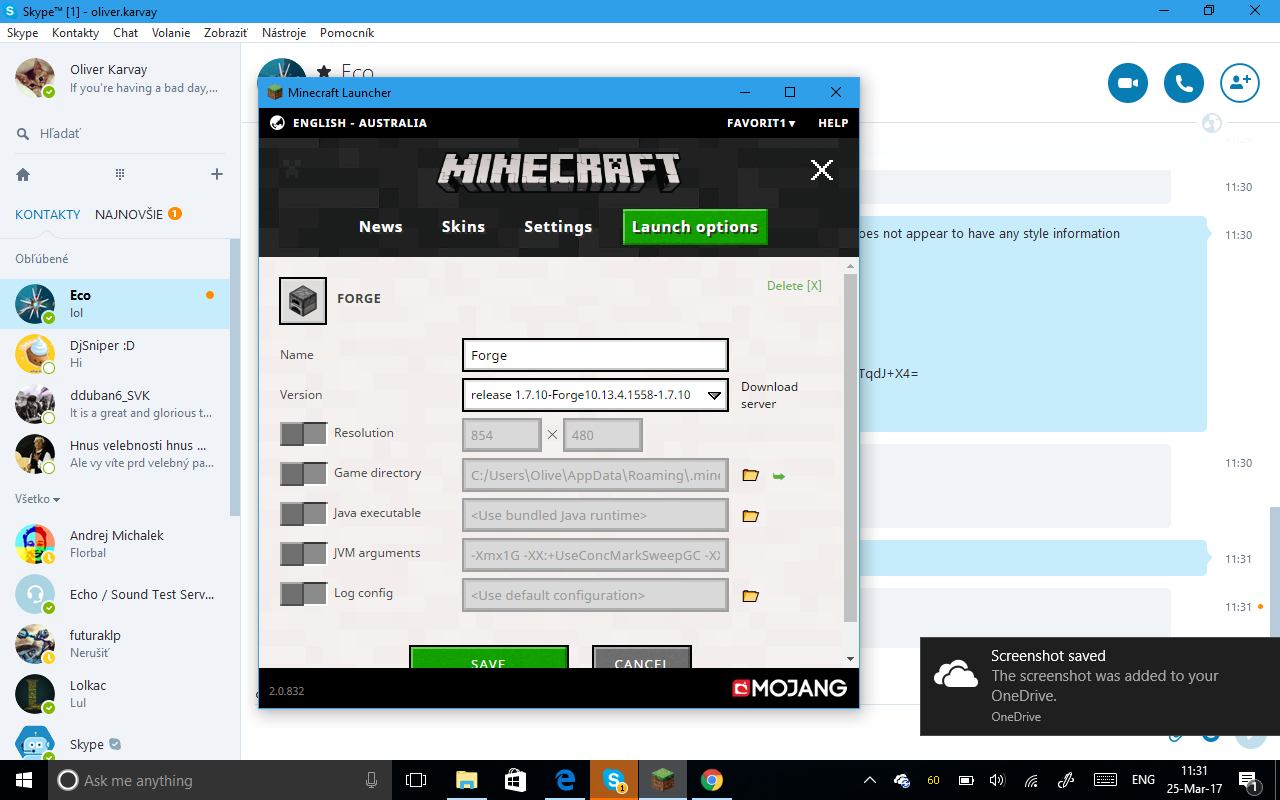The width and height of the screenshot is (1280, 800).
Task: Go to Skype home via house icon
Action: point(23,174)
